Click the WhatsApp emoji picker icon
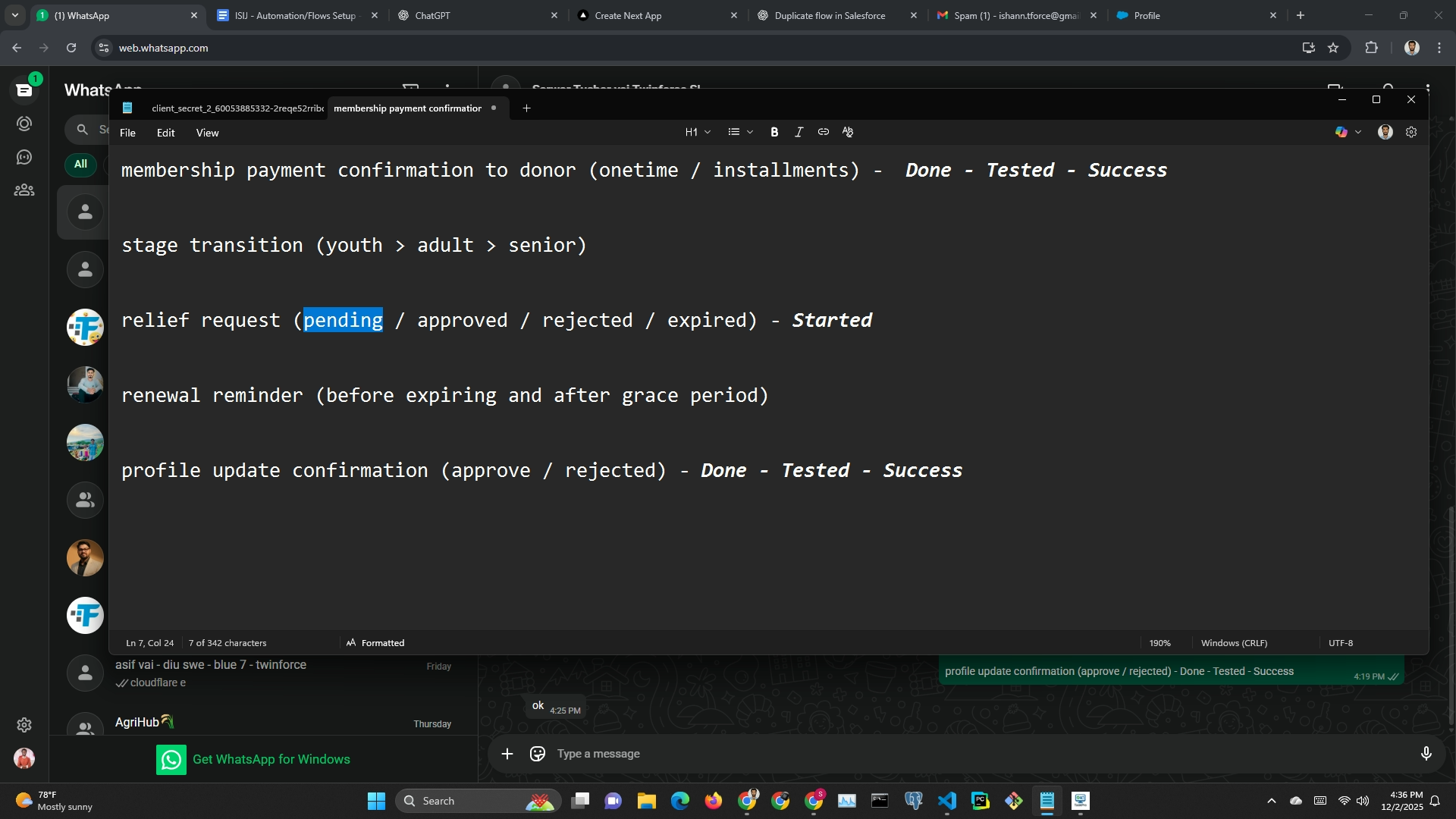1456x819 pixels. (x=538, y=754)
